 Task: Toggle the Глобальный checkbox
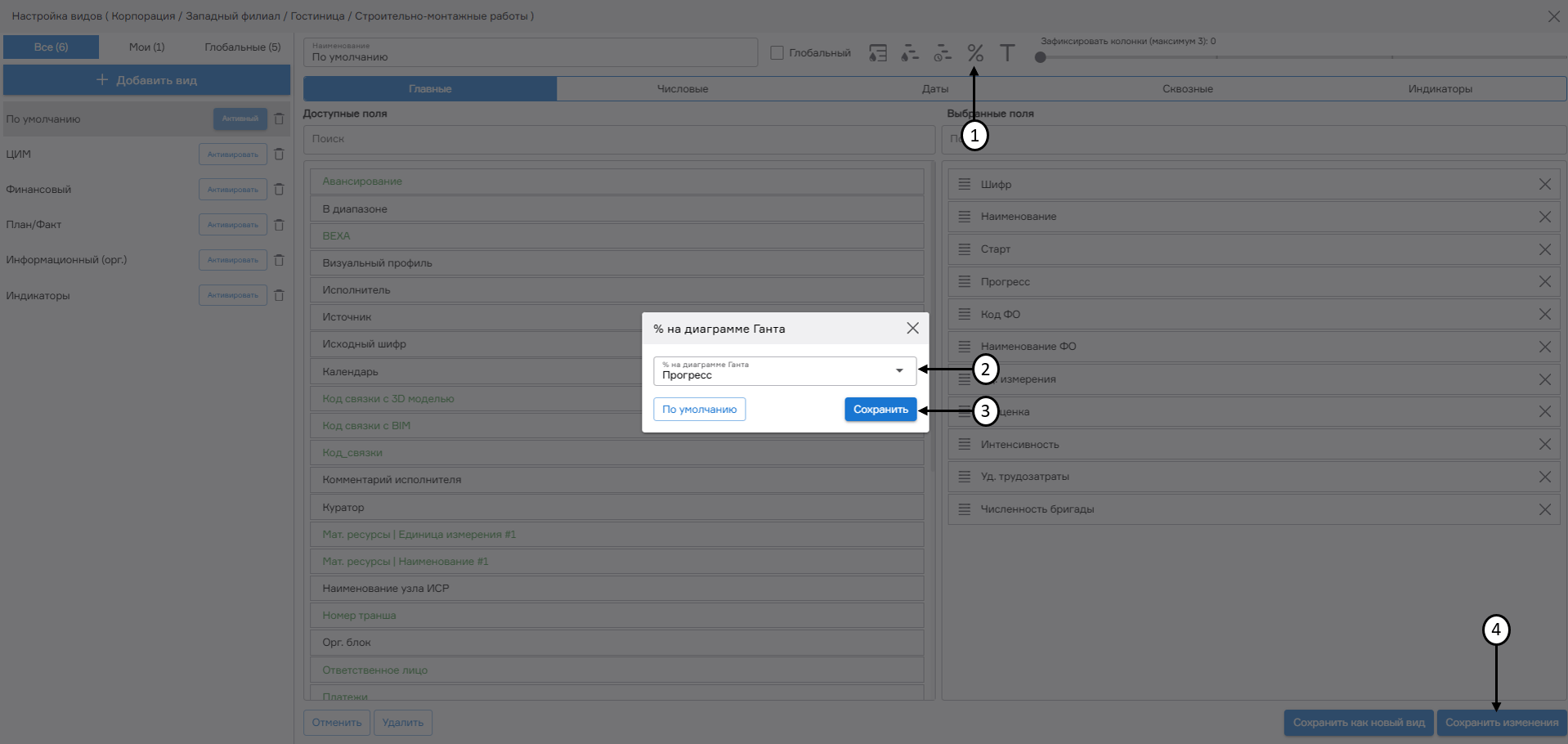point(777,53)
